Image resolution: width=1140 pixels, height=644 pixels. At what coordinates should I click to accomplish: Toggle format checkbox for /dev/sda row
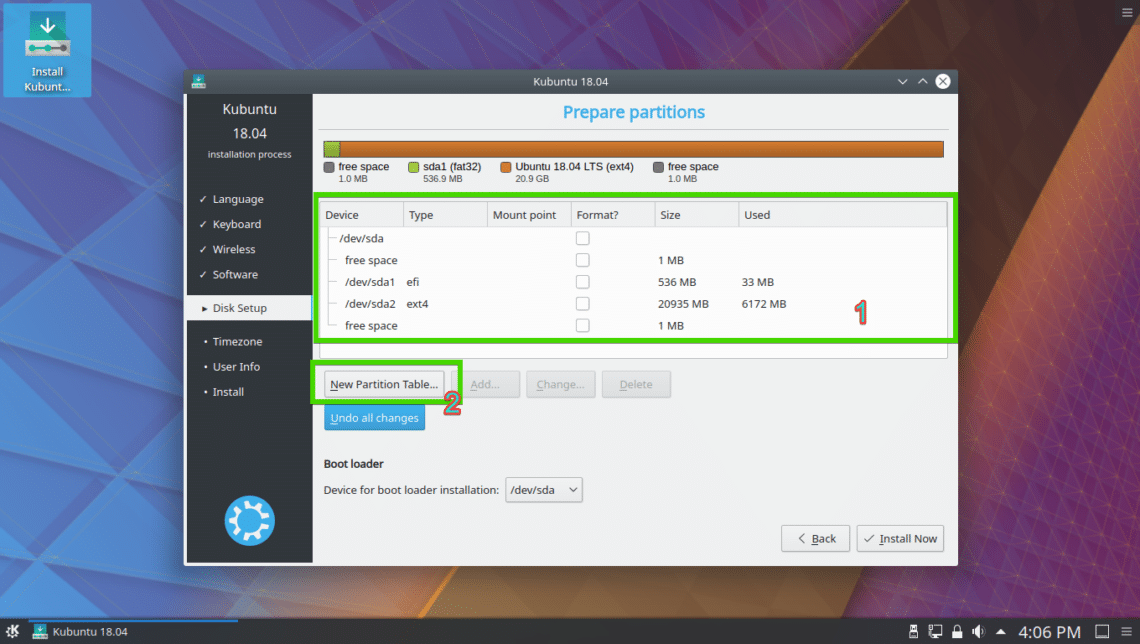click(582, 238)
